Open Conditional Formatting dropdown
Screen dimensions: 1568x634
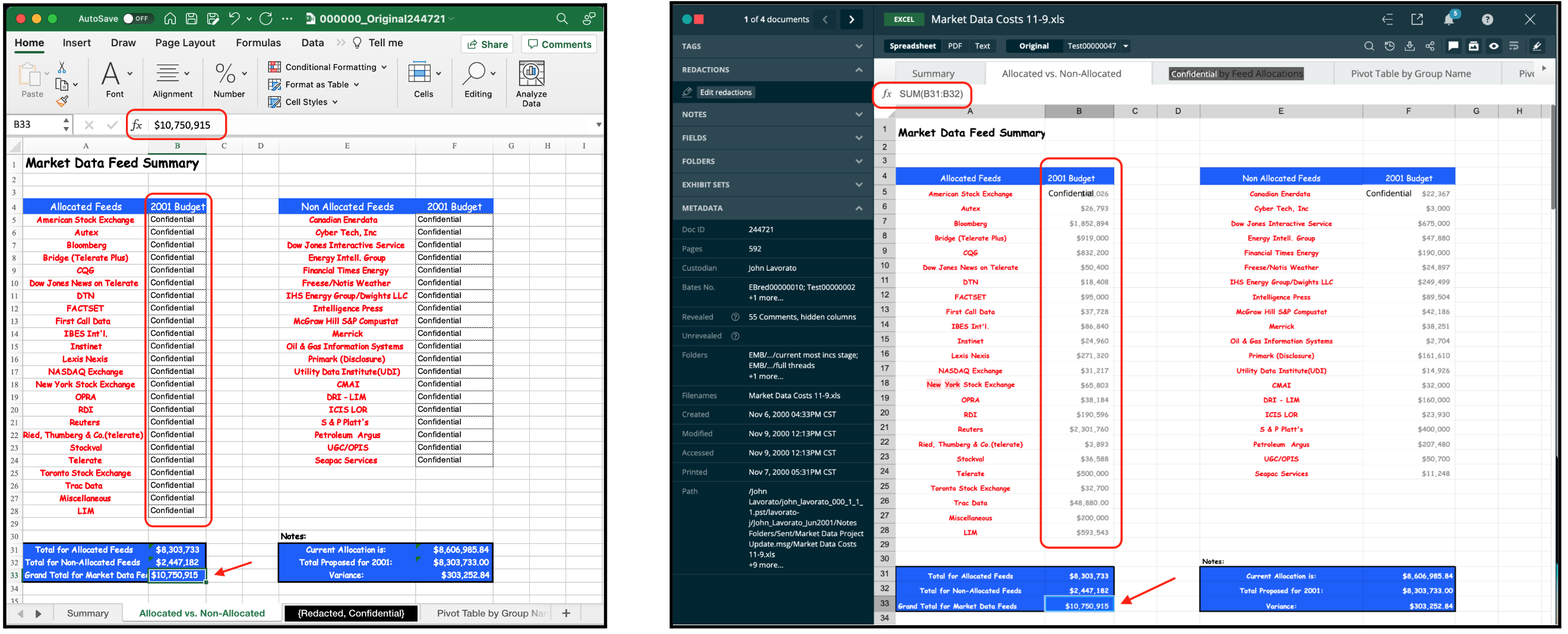tap(327, 67)
